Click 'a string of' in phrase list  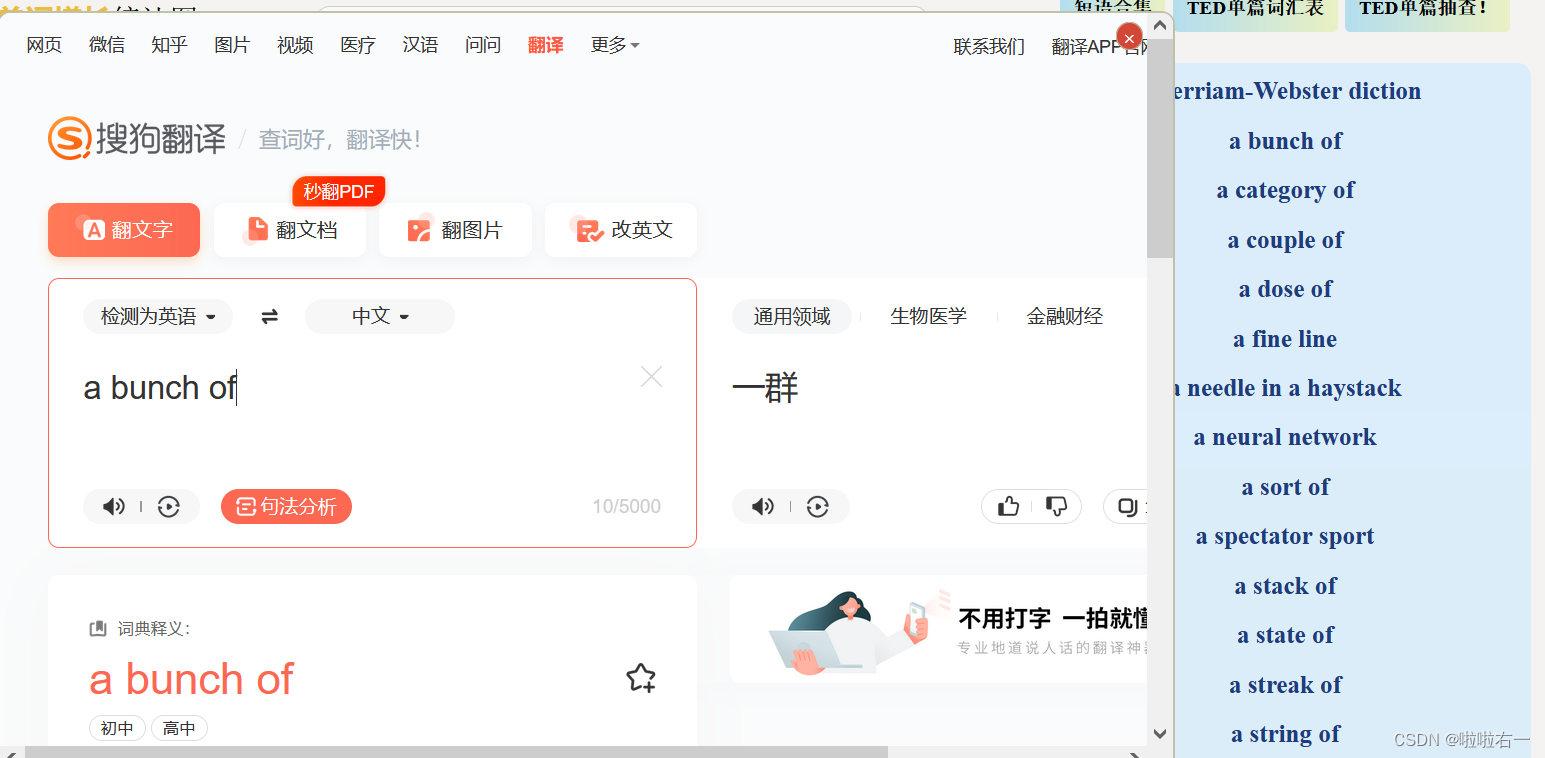click(x=1285, y=734)
